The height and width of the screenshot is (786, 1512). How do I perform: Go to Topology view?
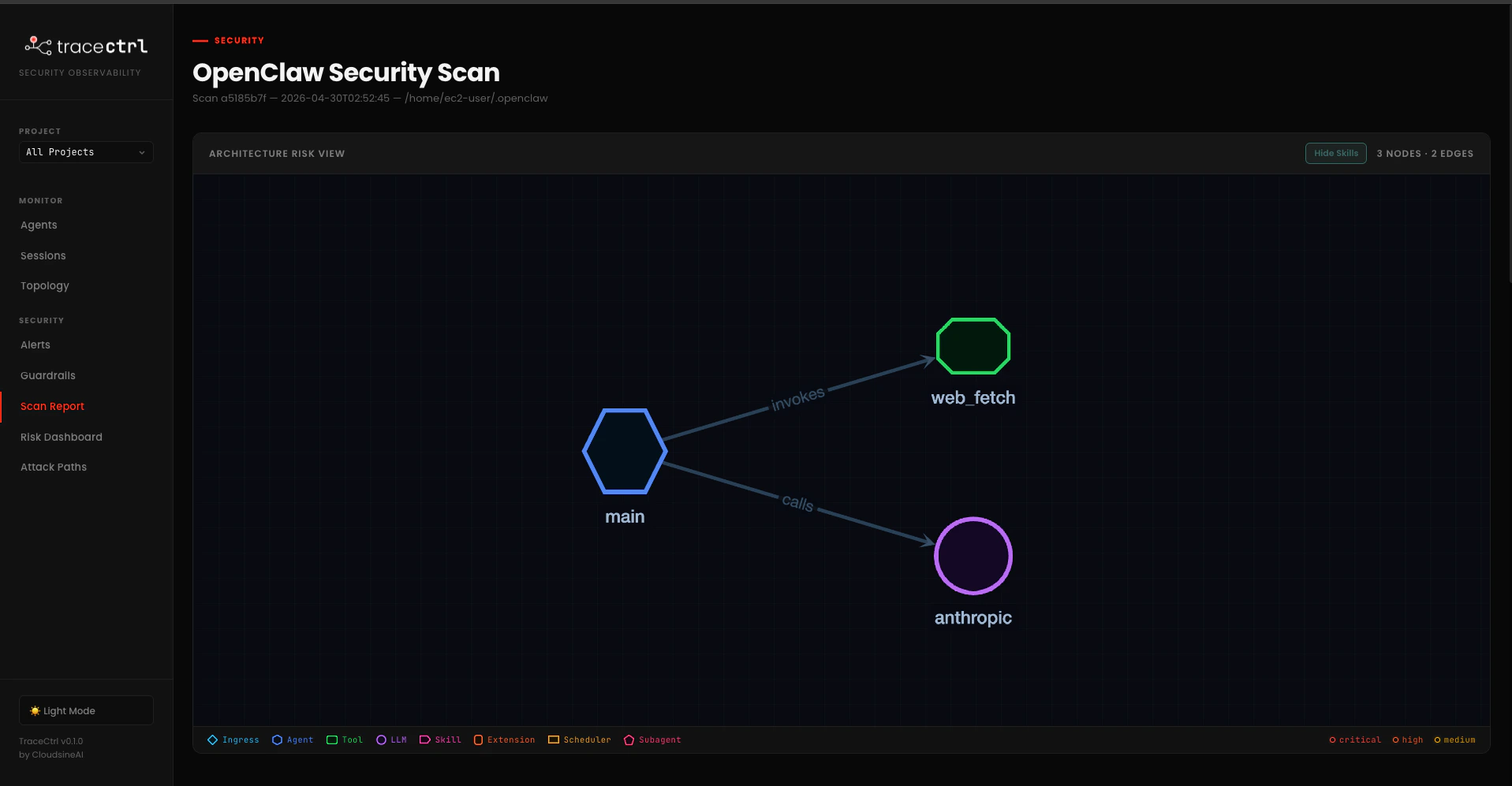pyautogui.click(x=45, y=285)
